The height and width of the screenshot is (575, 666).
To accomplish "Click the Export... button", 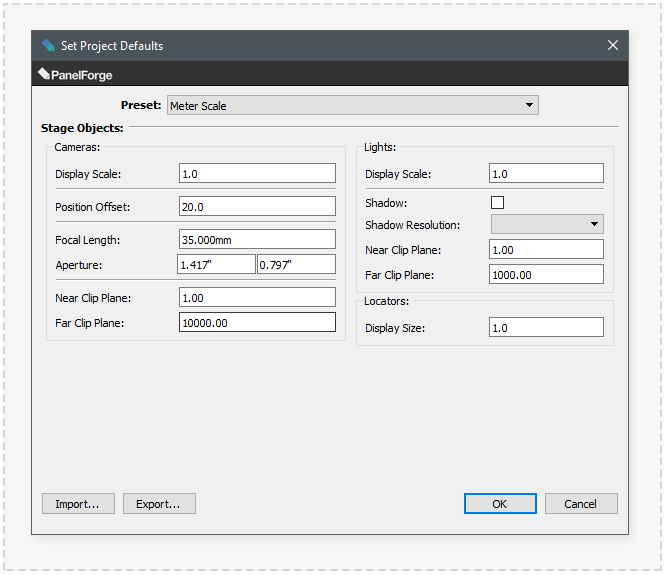I will coord(159,504).
